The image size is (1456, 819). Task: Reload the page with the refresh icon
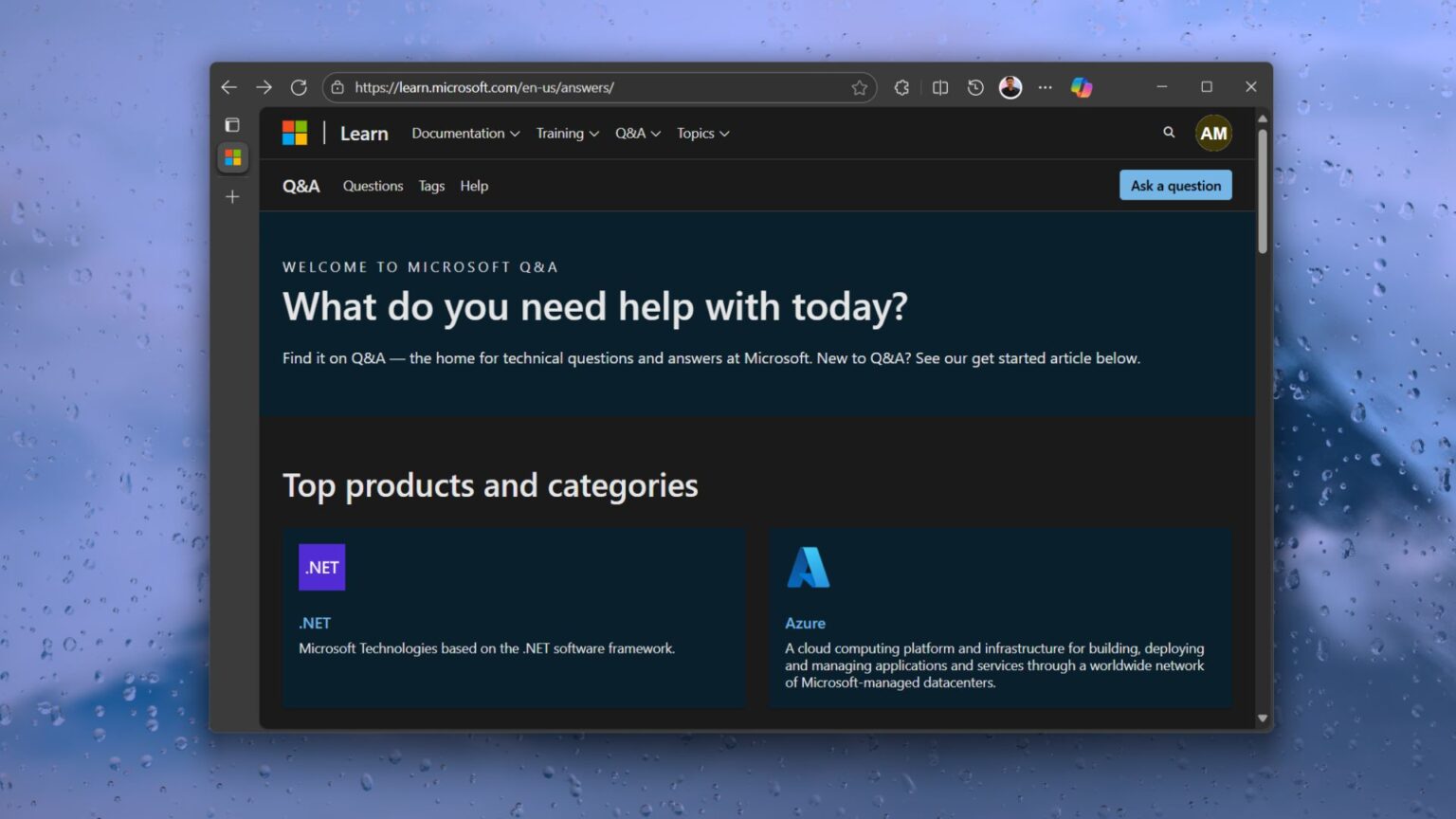[x=300, y=87]
